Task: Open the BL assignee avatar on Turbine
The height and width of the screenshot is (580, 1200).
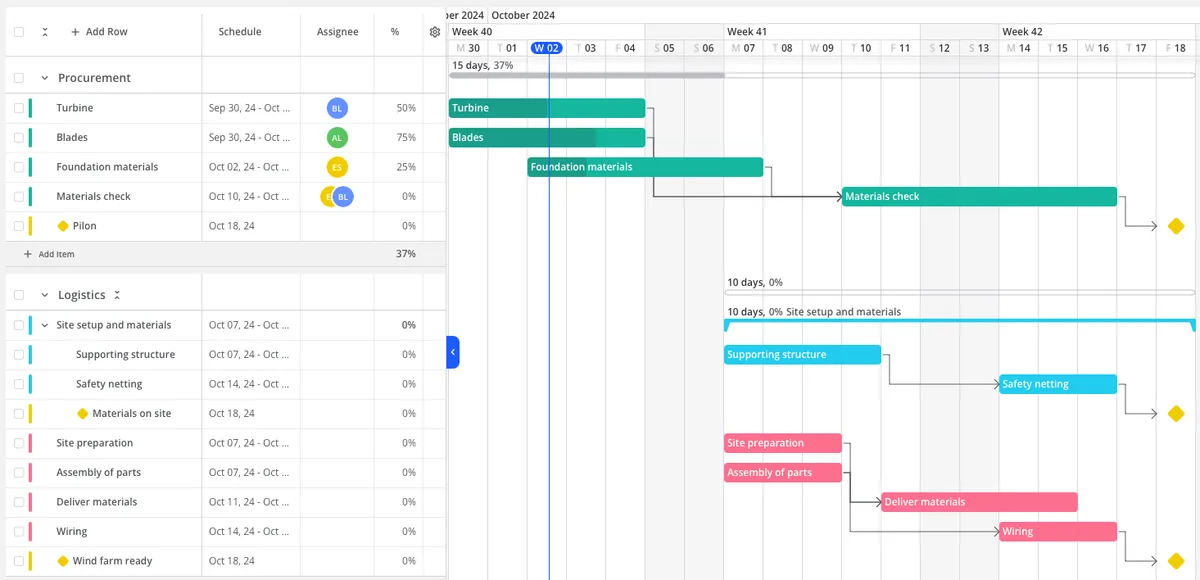Action: 338,108
